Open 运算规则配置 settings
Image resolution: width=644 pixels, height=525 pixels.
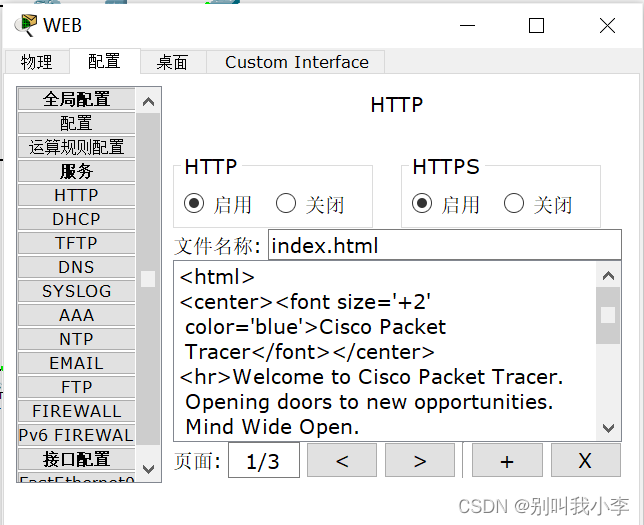coord(76,147)
